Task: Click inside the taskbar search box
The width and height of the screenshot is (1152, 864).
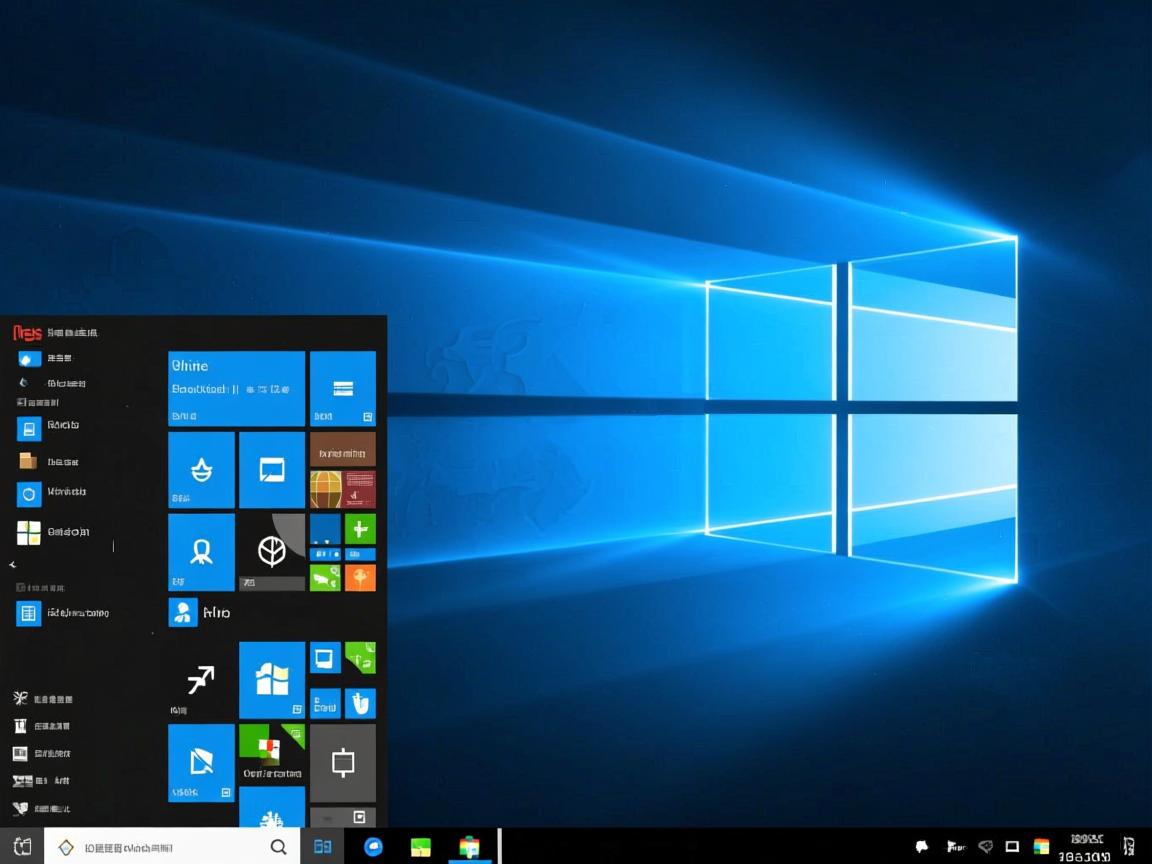Action: (170, 846)
